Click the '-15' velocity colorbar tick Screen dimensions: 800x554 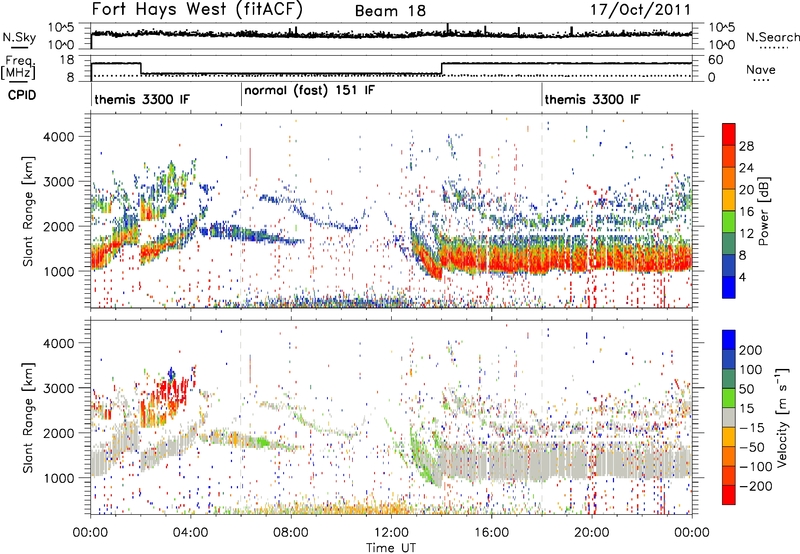752,428
